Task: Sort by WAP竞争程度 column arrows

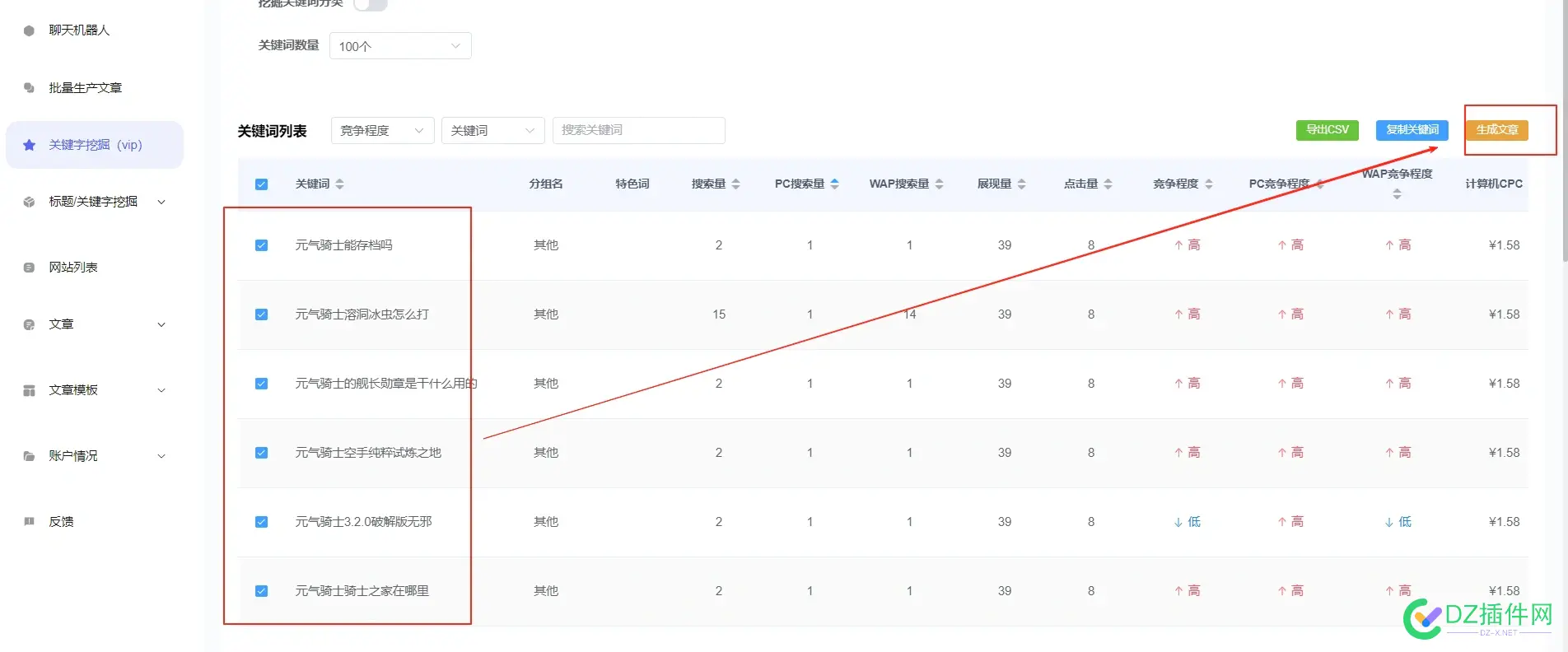Action: pyautogui.click(x=1397, y=194)
